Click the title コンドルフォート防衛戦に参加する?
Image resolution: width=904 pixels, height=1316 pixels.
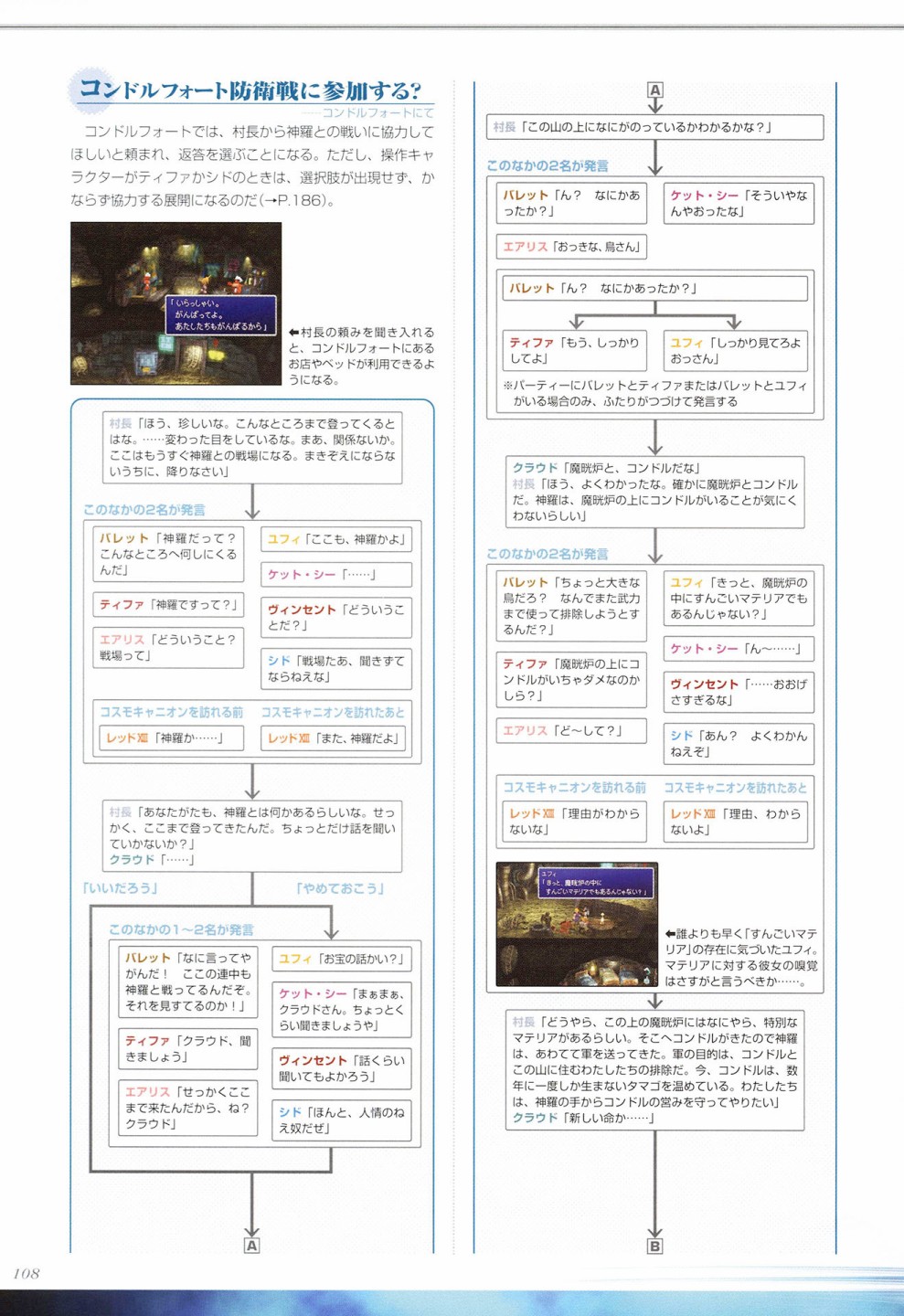pos(249,90)
